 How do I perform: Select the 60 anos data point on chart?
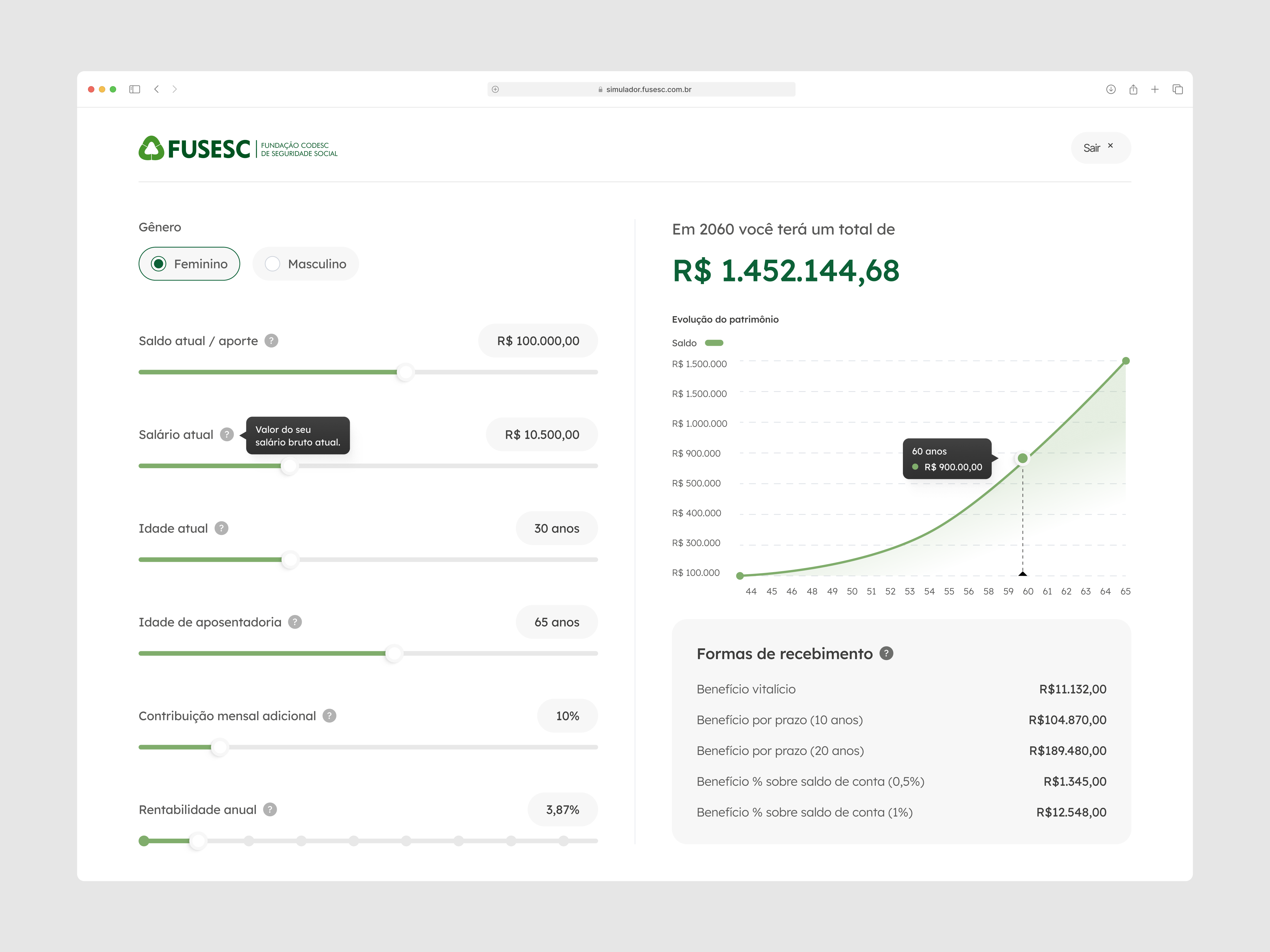point(1023,458)
